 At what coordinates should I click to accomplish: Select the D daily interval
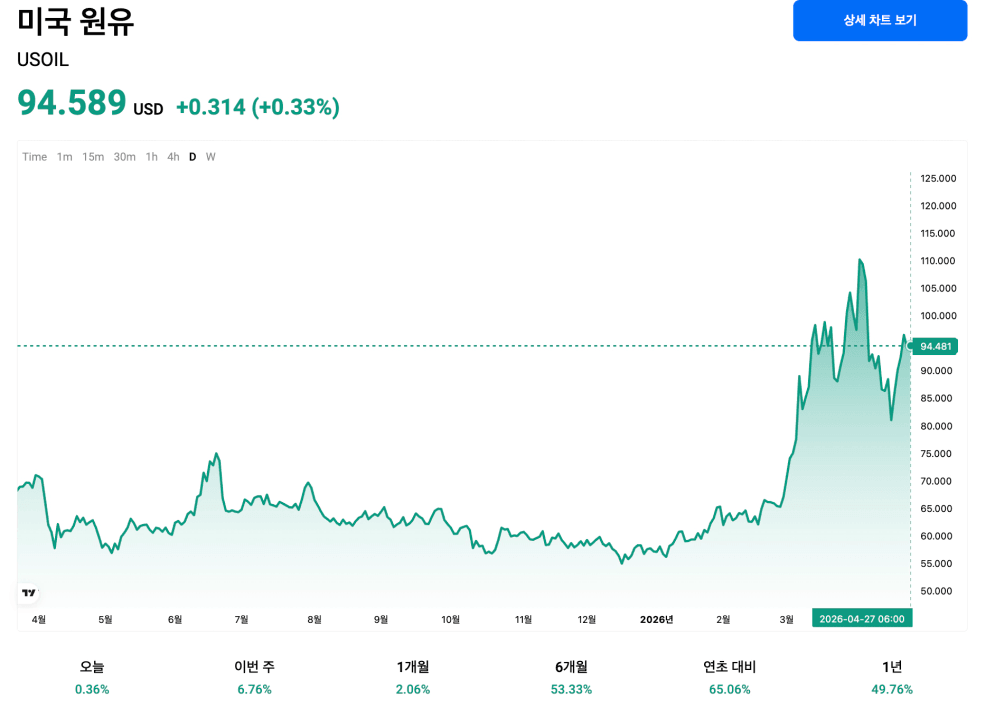click(193, 157)
